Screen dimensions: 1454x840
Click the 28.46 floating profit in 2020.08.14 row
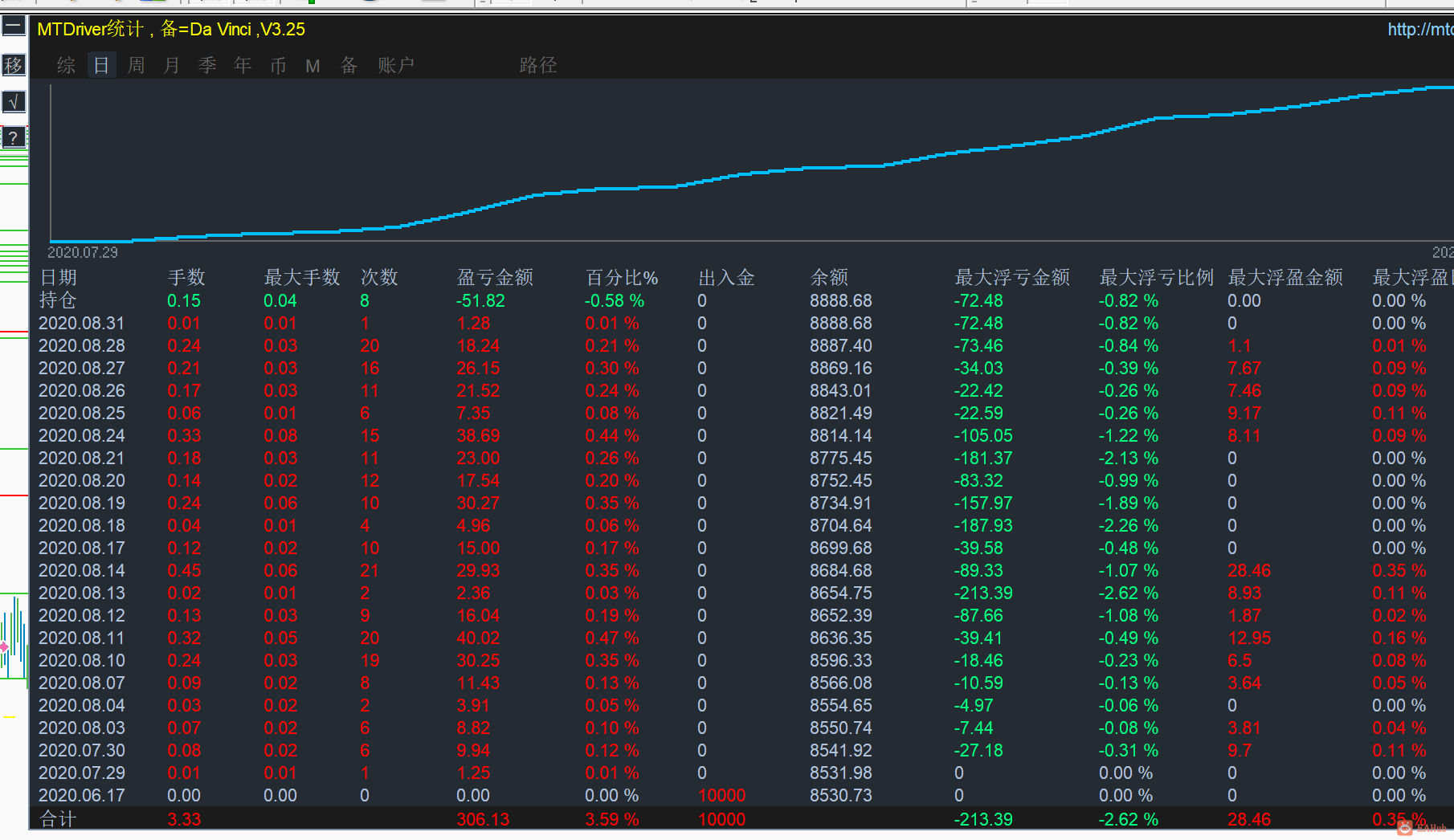pos(1249,570)
